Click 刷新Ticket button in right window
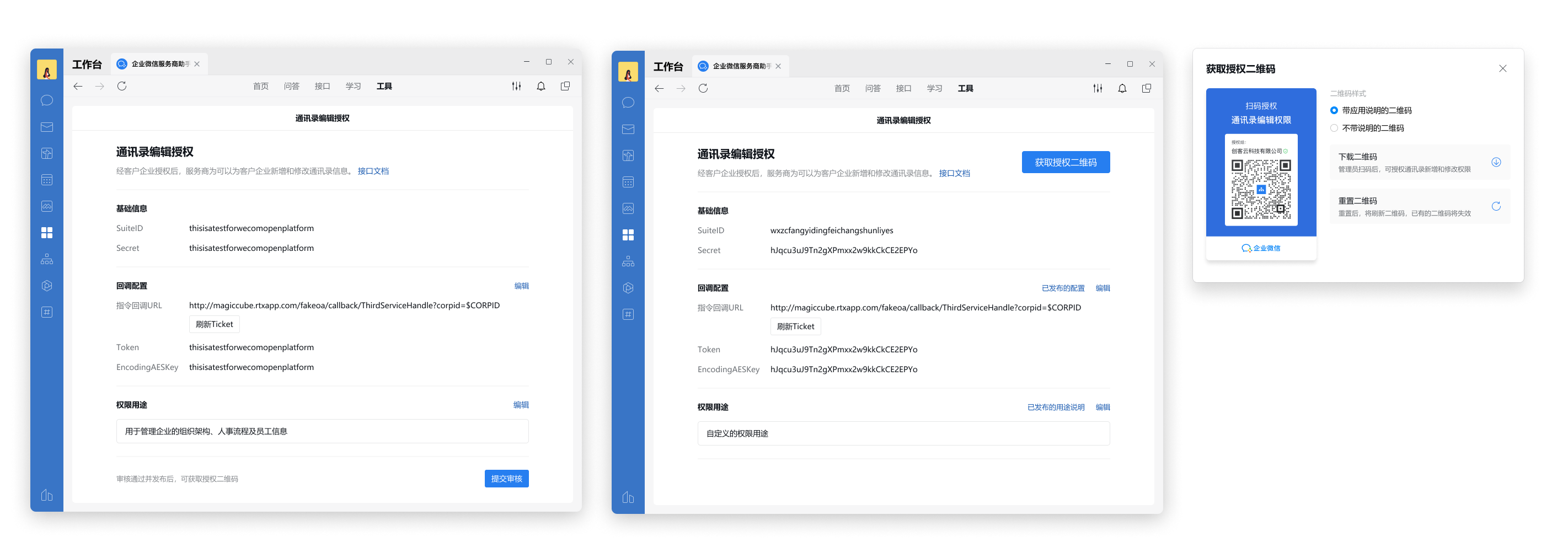Image resolution: width=1568 pixels, height=558 pixels. tap(795, 327)
